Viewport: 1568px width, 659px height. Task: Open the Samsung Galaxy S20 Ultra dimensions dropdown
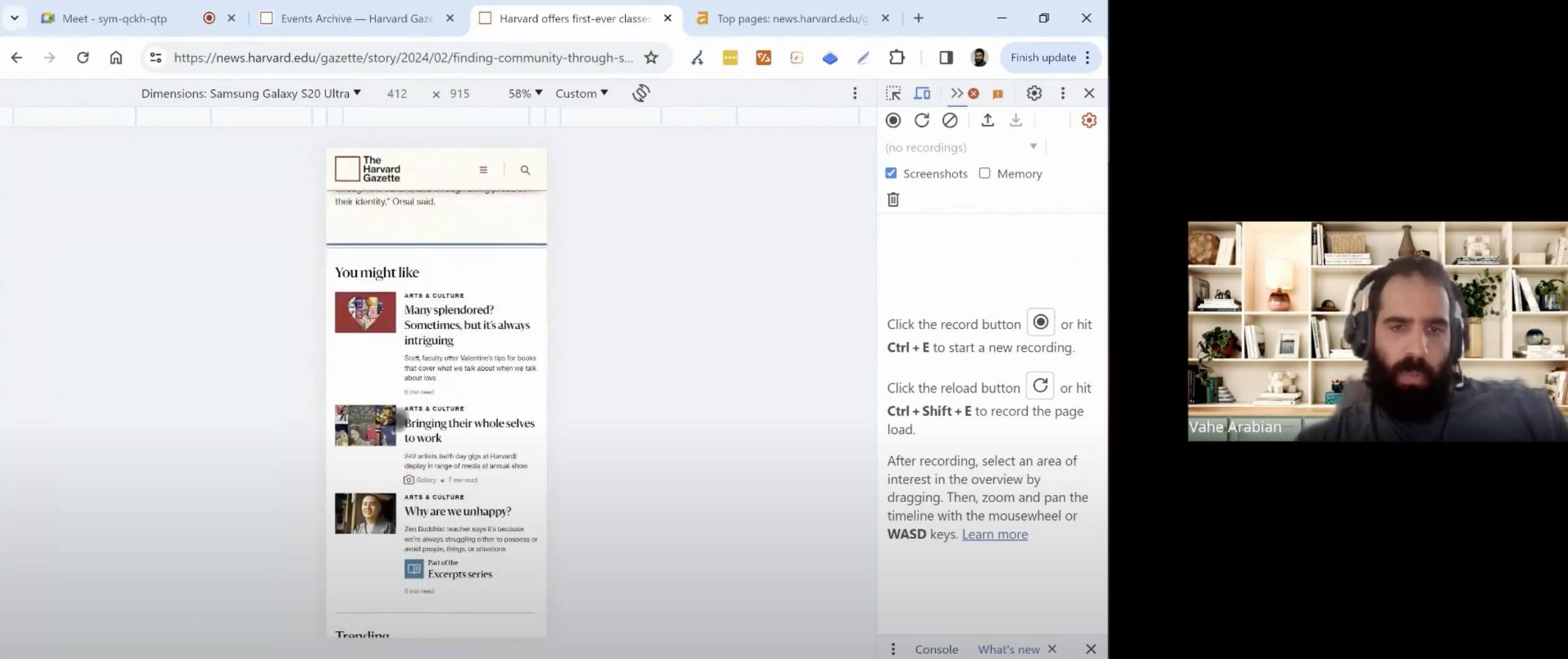(x=251, y=94)
